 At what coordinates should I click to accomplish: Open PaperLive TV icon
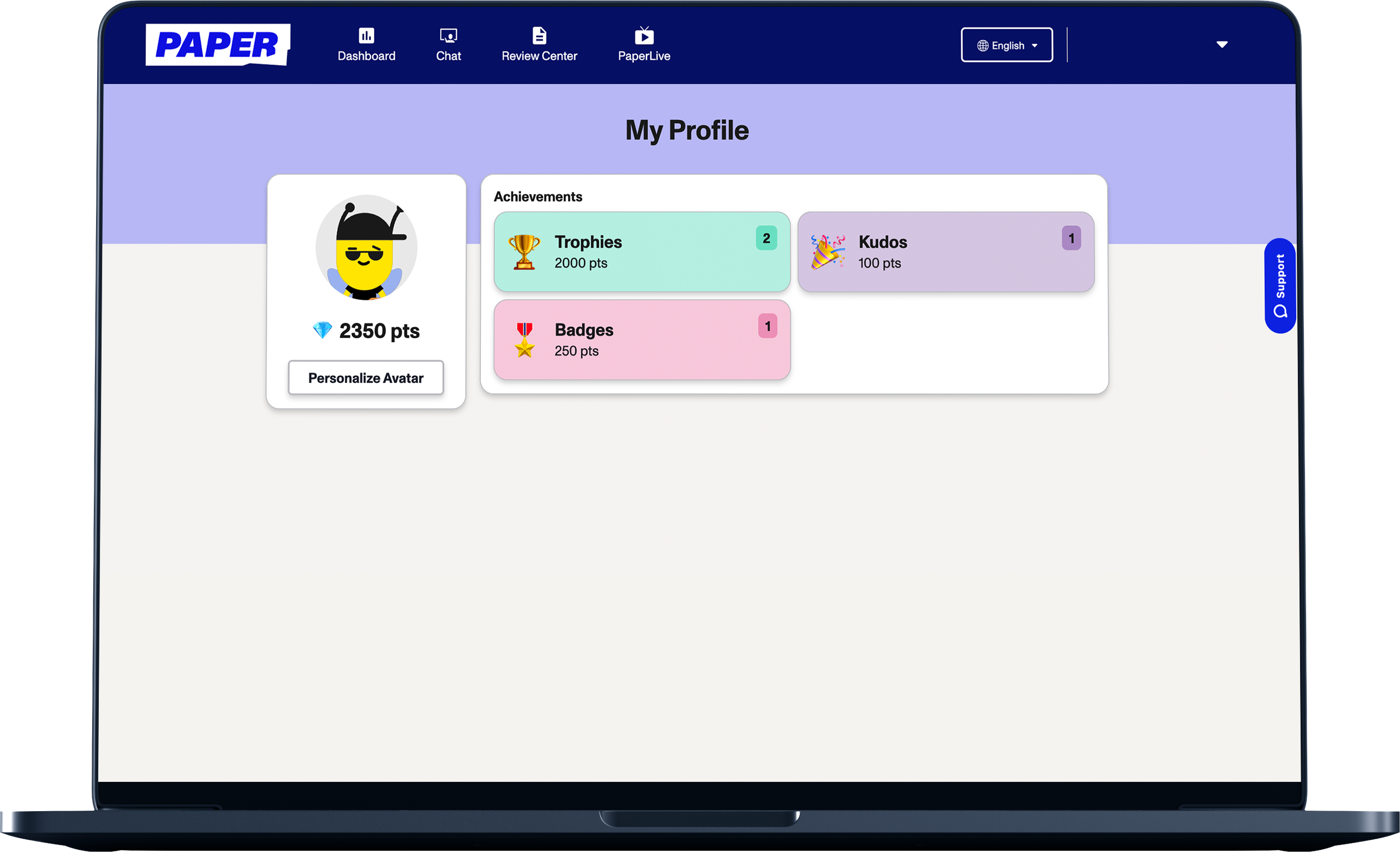click(644, 36)
